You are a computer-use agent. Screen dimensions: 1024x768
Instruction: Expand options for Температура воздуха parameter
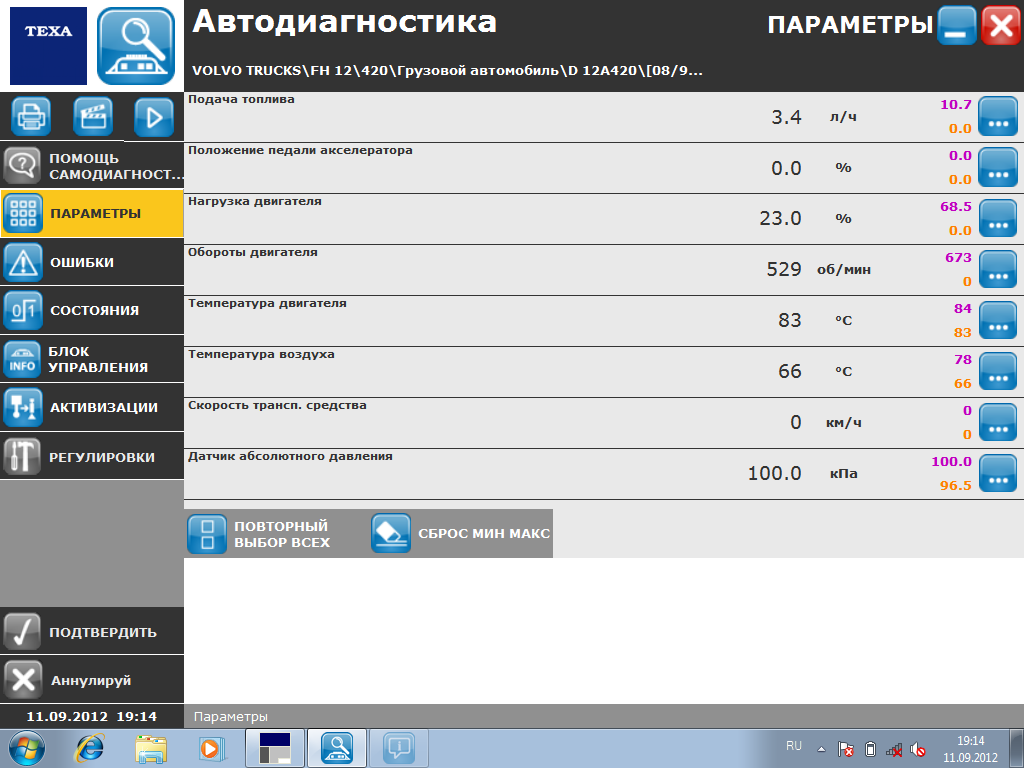995,371
